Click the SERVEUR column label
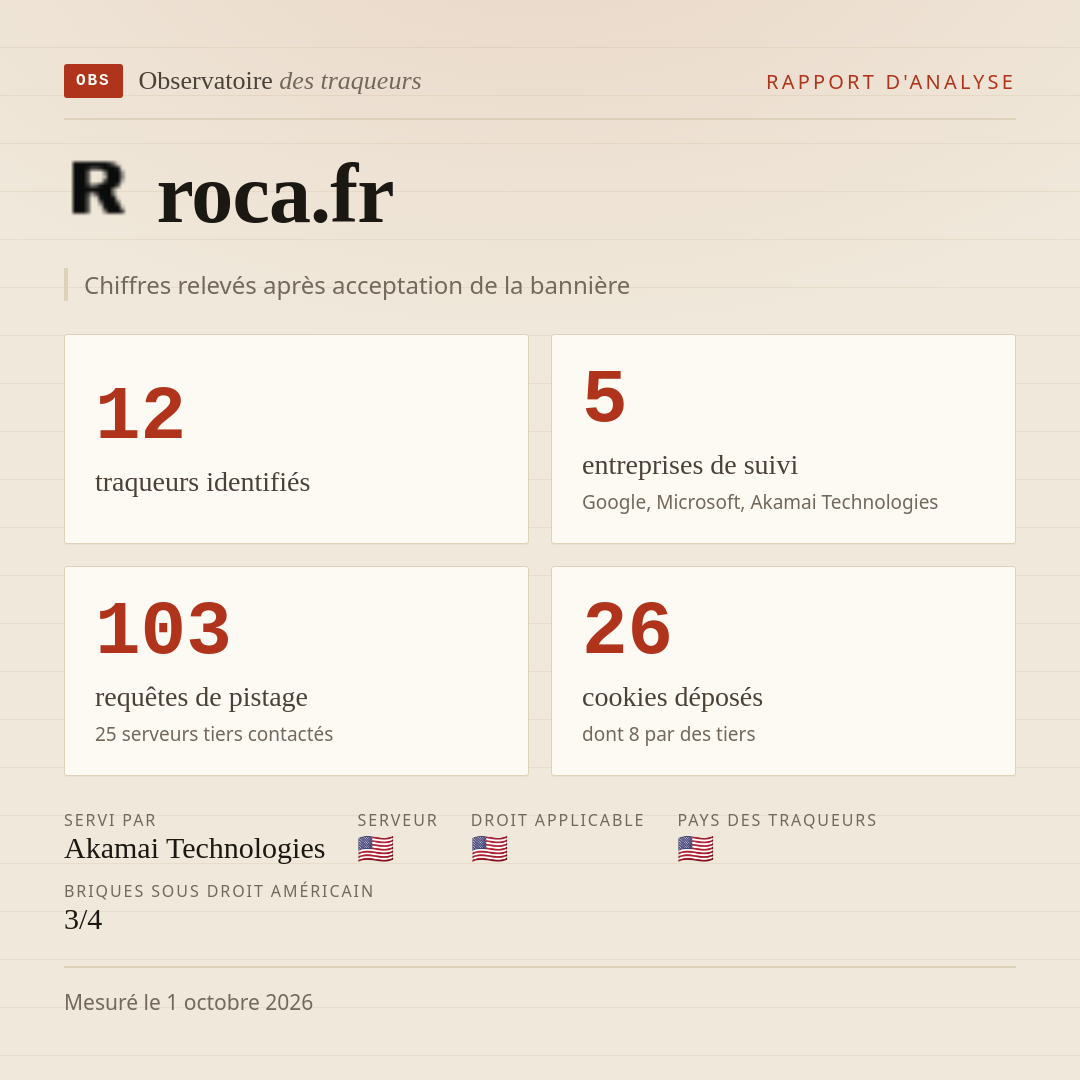The height and width of the screenshot is (1080, 1080). (397, 820)
